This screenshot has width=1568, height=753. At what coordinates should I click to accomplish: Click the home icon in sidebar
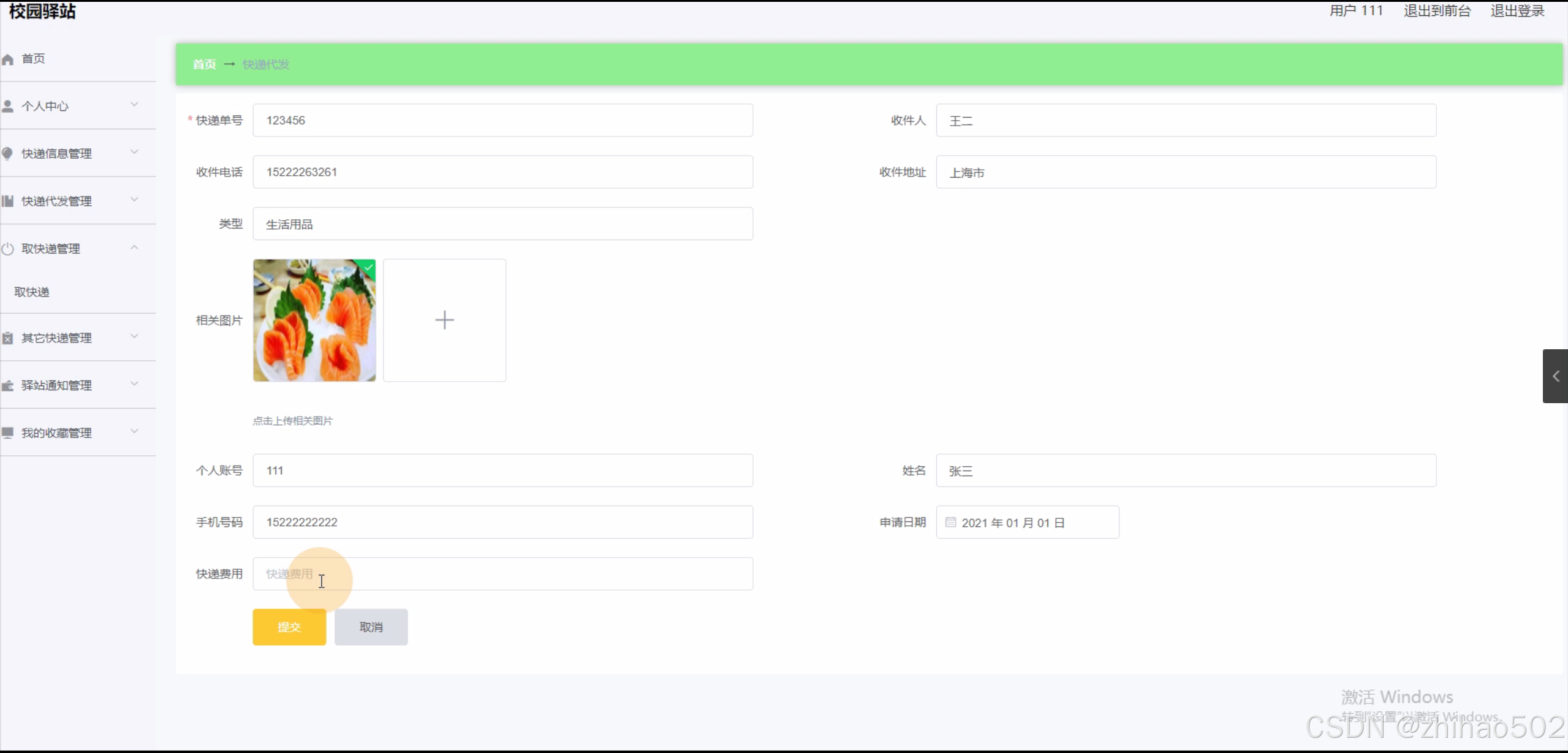click(8, 59)
